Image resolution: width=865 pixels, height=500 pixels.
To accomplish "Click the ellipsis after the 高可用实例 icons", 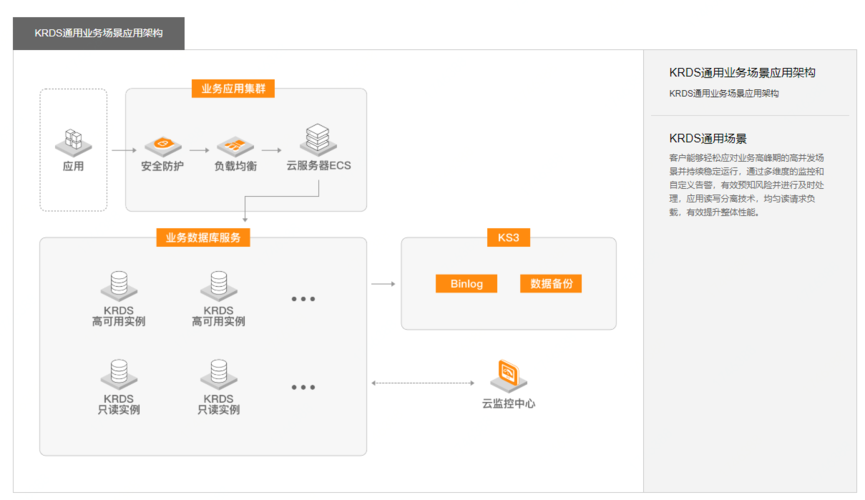I will [x=303, y=299].
